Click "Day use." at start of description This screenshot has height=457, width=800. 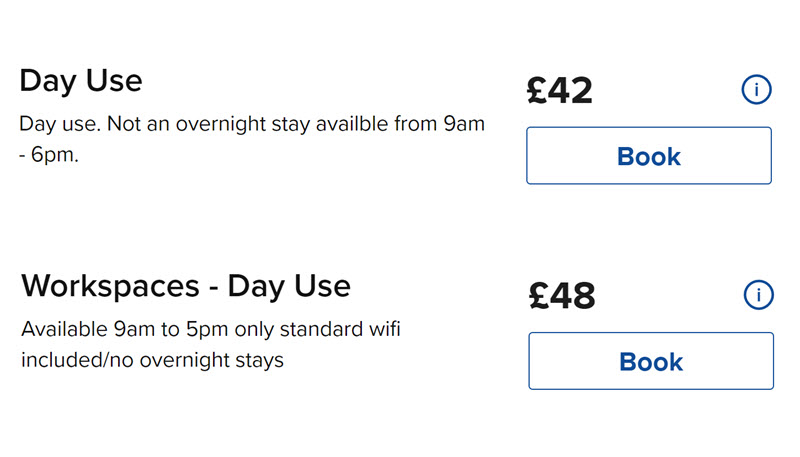(x=60, y=124)
